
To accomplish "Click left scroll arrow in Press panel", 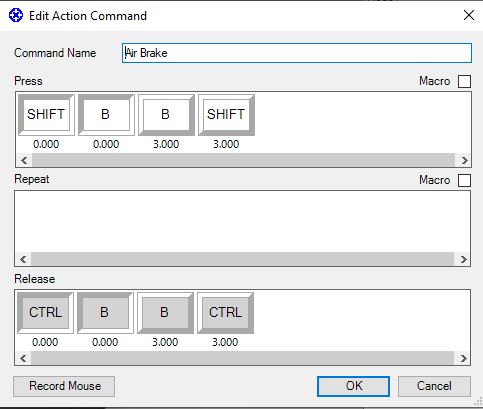I will coord(24,160).
